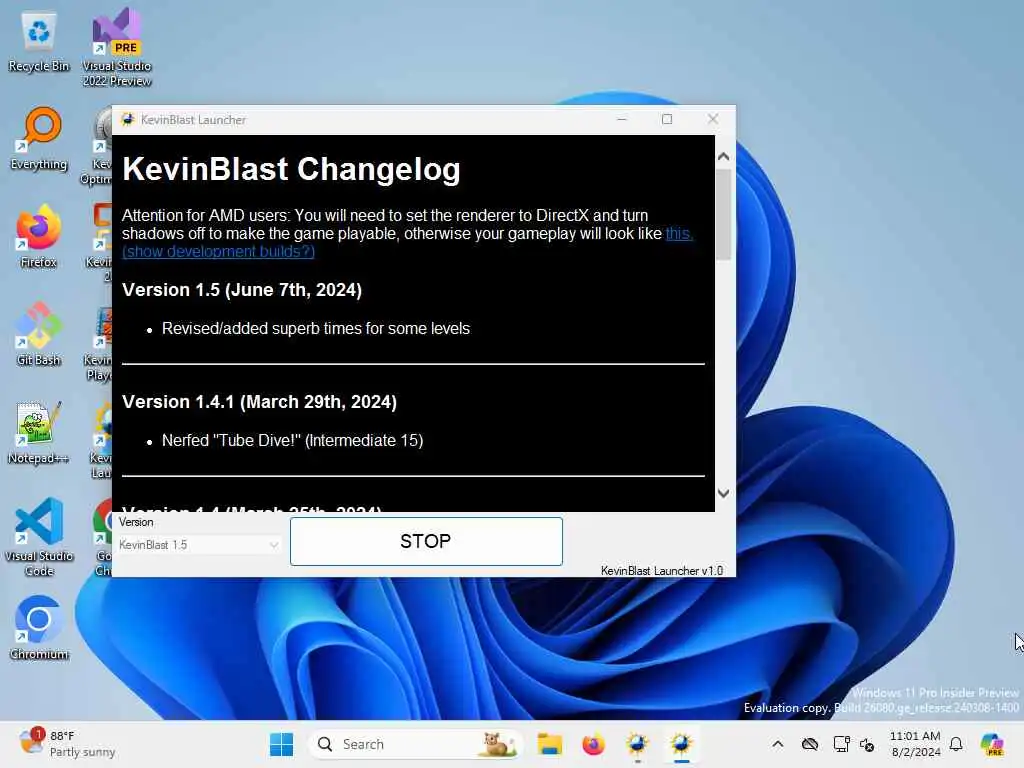Screen dimensions: 1024x768
Task: Open Visual Studio 2022 Preview desktop shortcut
Action: click(x=117, y=47)
